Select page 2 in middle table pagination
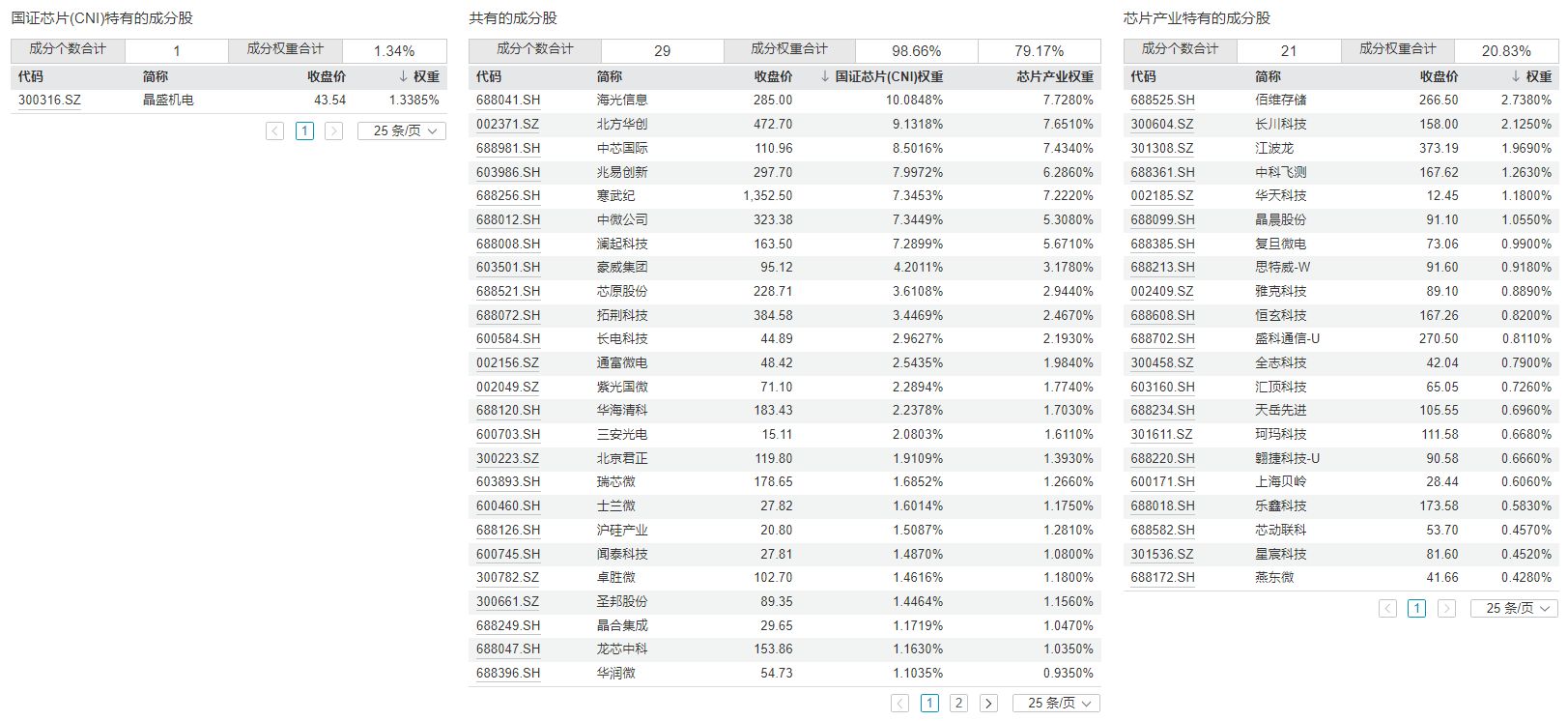This screenshot has width=1568, height=721. [x=958, y=703]
